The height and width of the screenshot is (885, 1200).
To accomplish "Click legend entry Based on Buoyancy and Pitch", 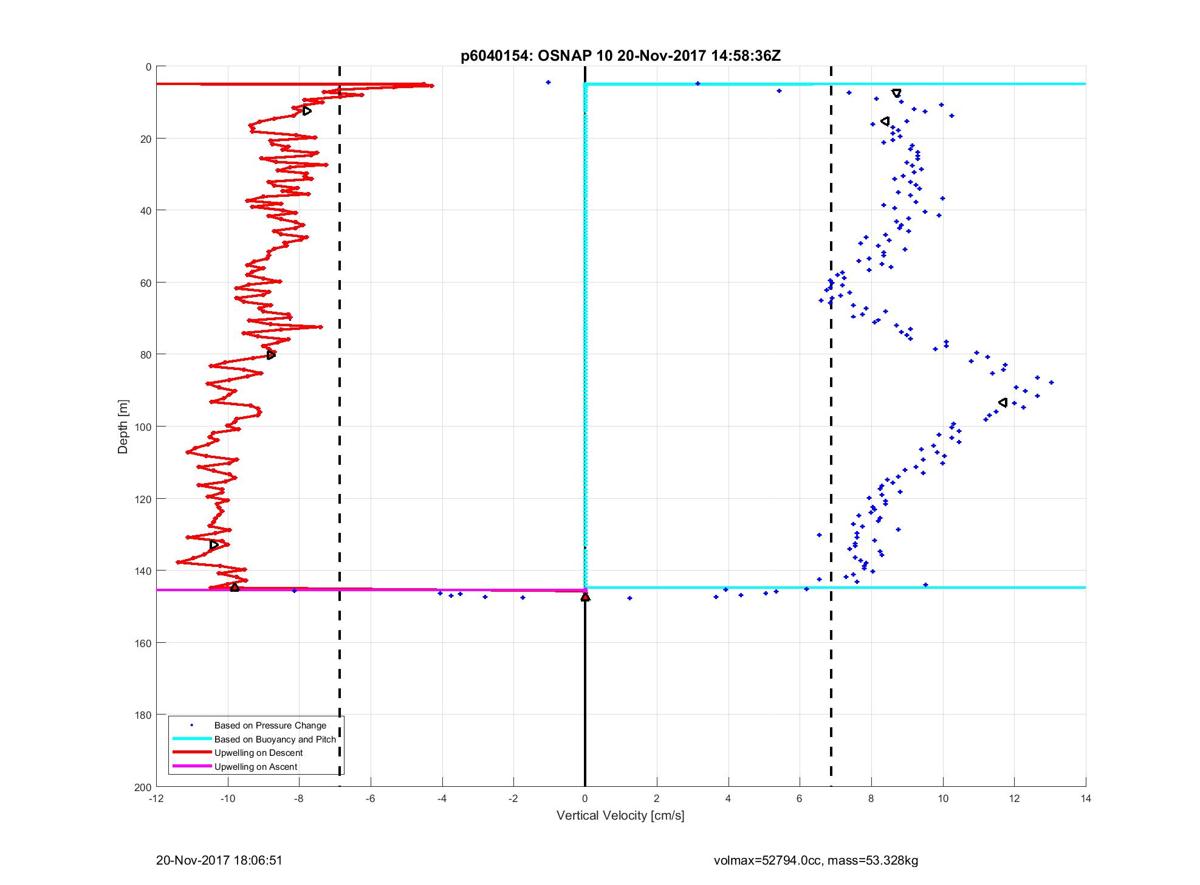I will (275, 739).
